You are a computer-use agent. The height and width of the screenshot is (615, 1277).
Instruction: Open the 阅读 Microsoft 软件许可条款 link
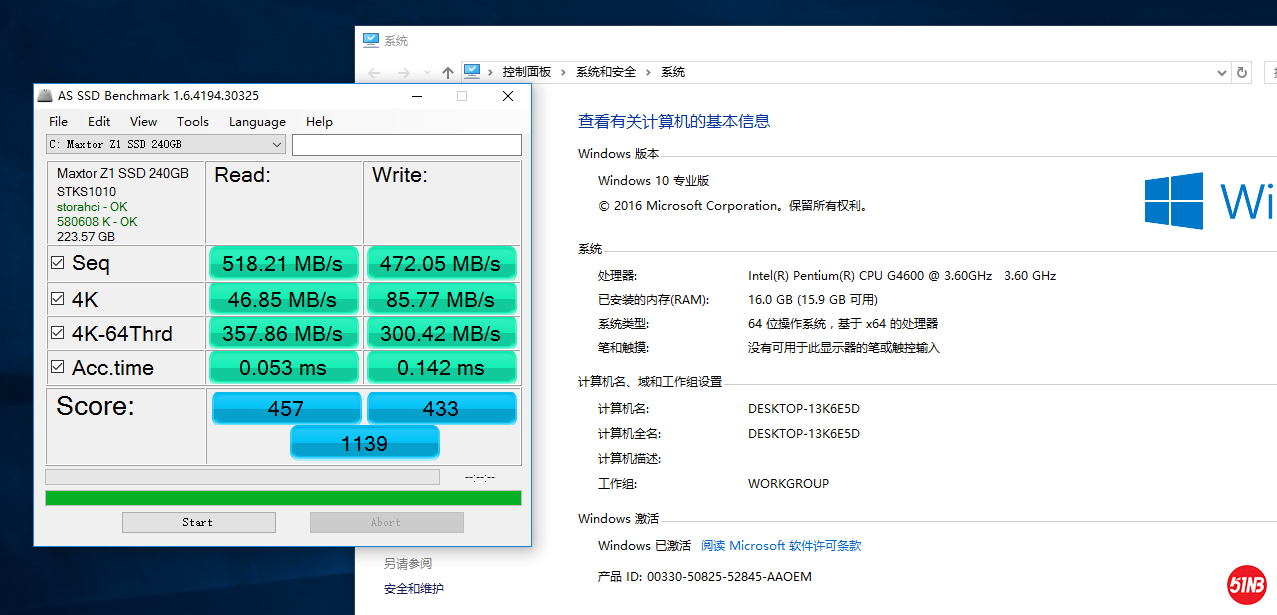coord(781,546)
